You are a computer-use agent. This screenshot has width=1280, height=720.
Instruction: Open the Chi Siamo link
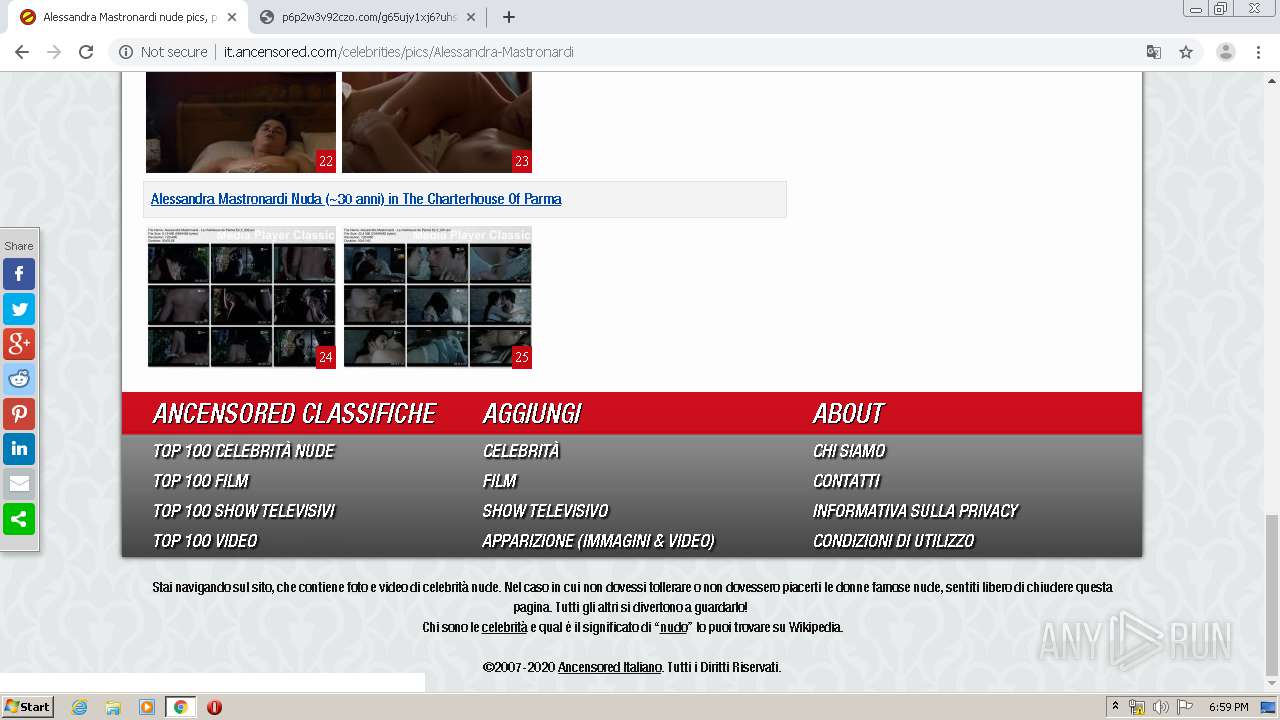click(849, 451)
